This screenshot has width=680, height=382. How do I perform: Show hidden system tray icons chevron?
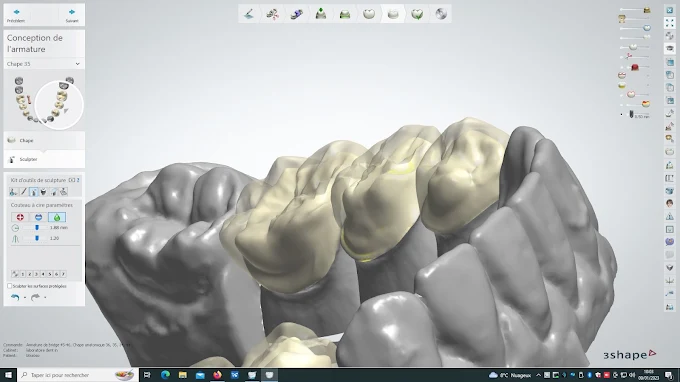(x=538, y=375)
